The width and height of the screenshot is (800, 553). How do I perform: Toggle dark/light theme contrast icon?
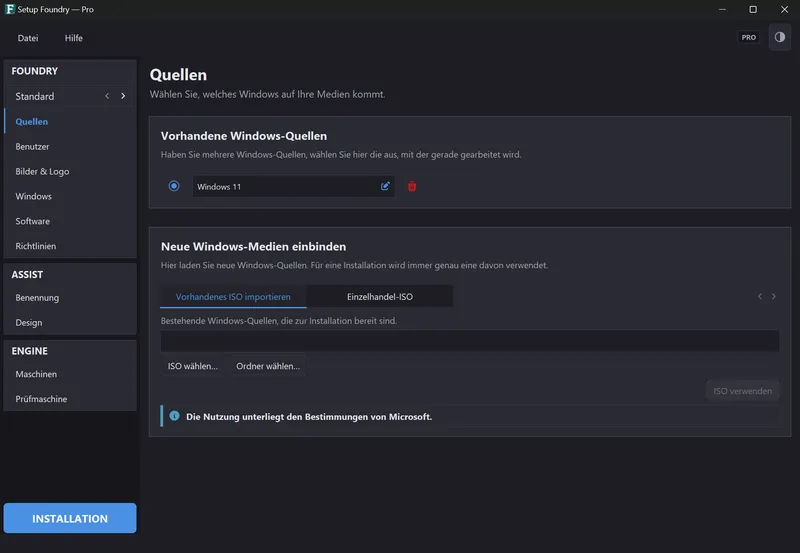pos(780,37)
